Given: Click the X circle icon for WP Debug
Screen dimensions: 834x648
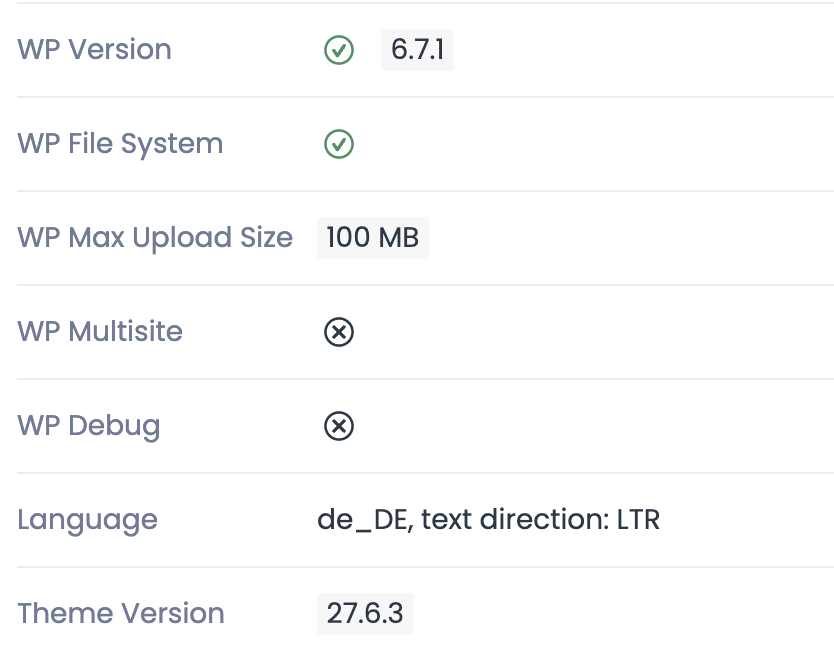Looking at the screenshot, I should [x=339, y=426].
